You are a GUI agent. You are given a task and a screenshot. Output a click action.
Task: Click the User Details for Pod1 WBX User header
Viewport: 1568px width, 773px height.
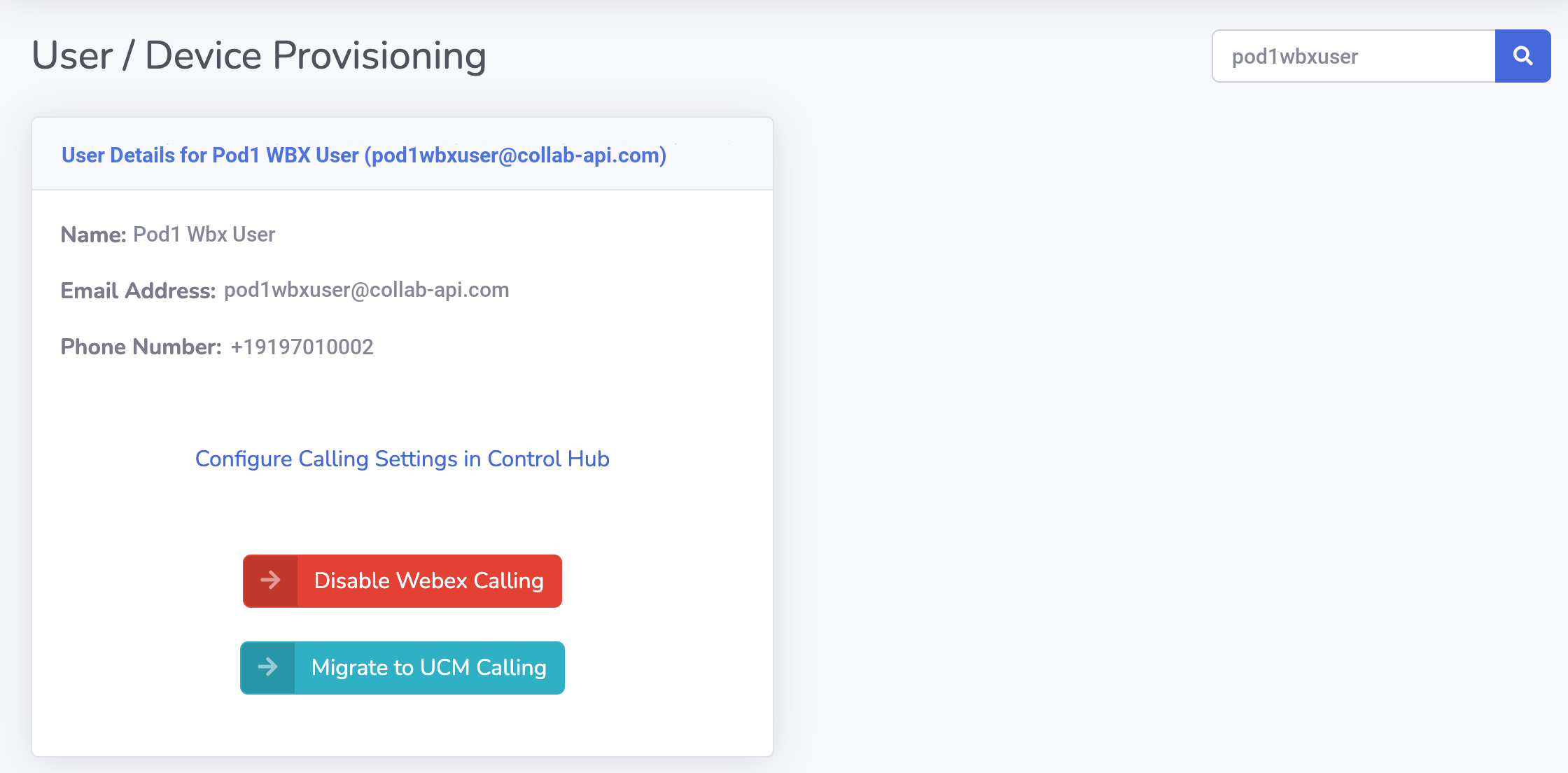pyautogui.click(x=364, y=155)
